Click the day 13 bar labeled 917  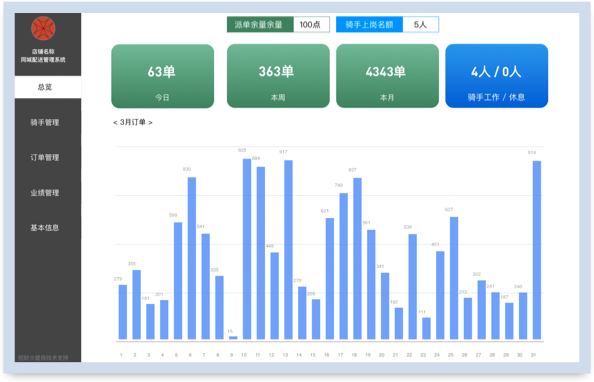coord(288,250)
